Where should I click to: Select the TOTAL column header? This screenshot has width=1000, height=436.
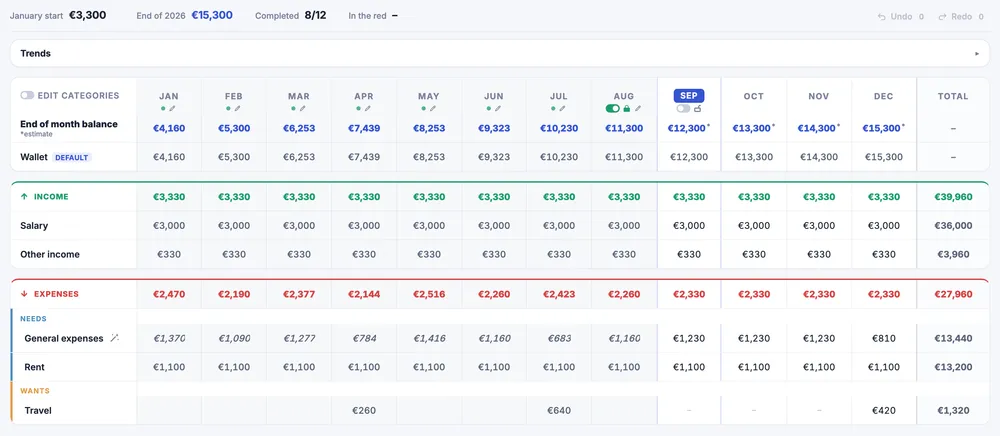(x=953, y=96)
